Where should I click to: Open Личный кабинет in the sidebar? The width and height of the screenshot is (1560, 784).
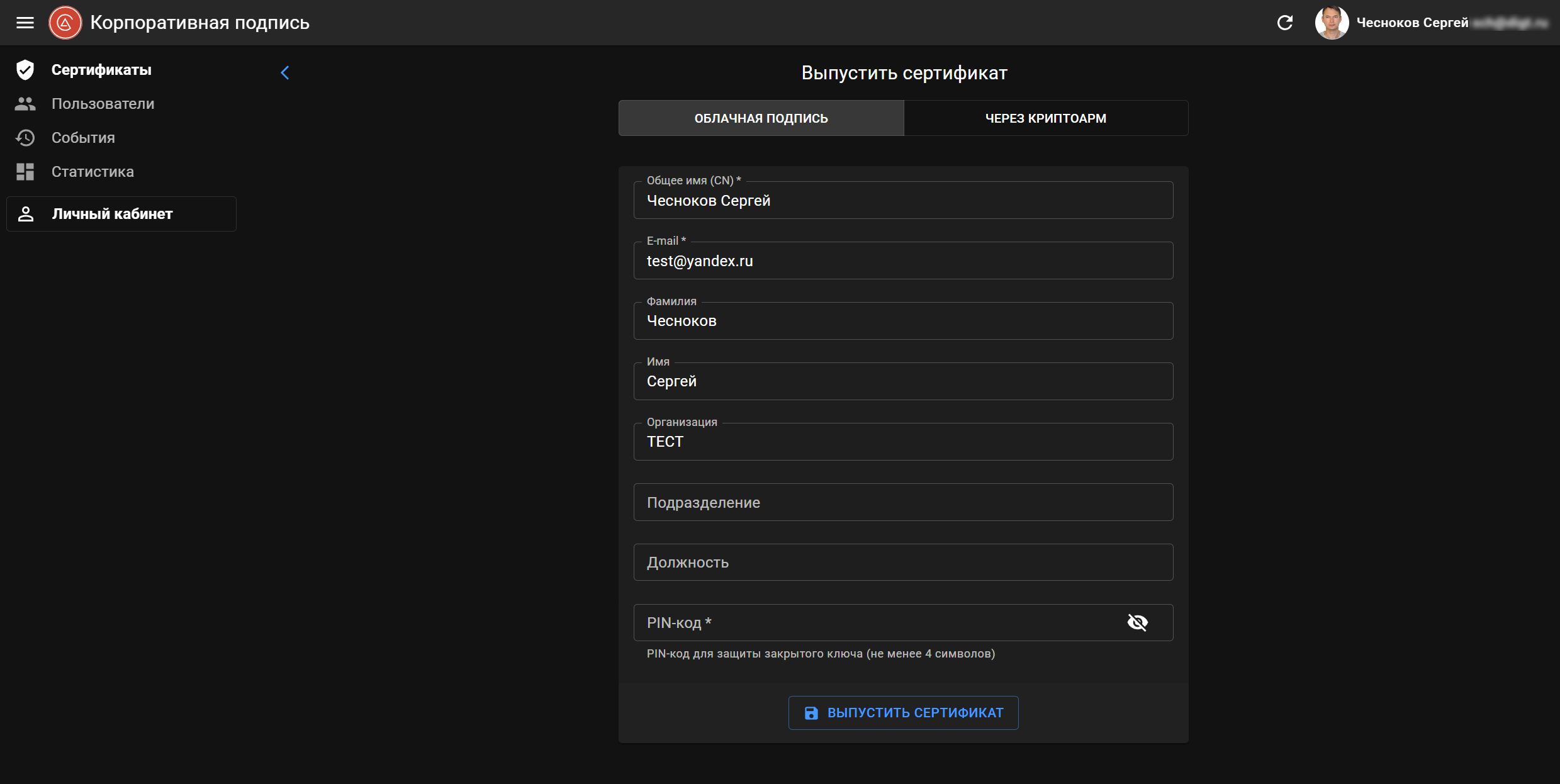(121, 214)
